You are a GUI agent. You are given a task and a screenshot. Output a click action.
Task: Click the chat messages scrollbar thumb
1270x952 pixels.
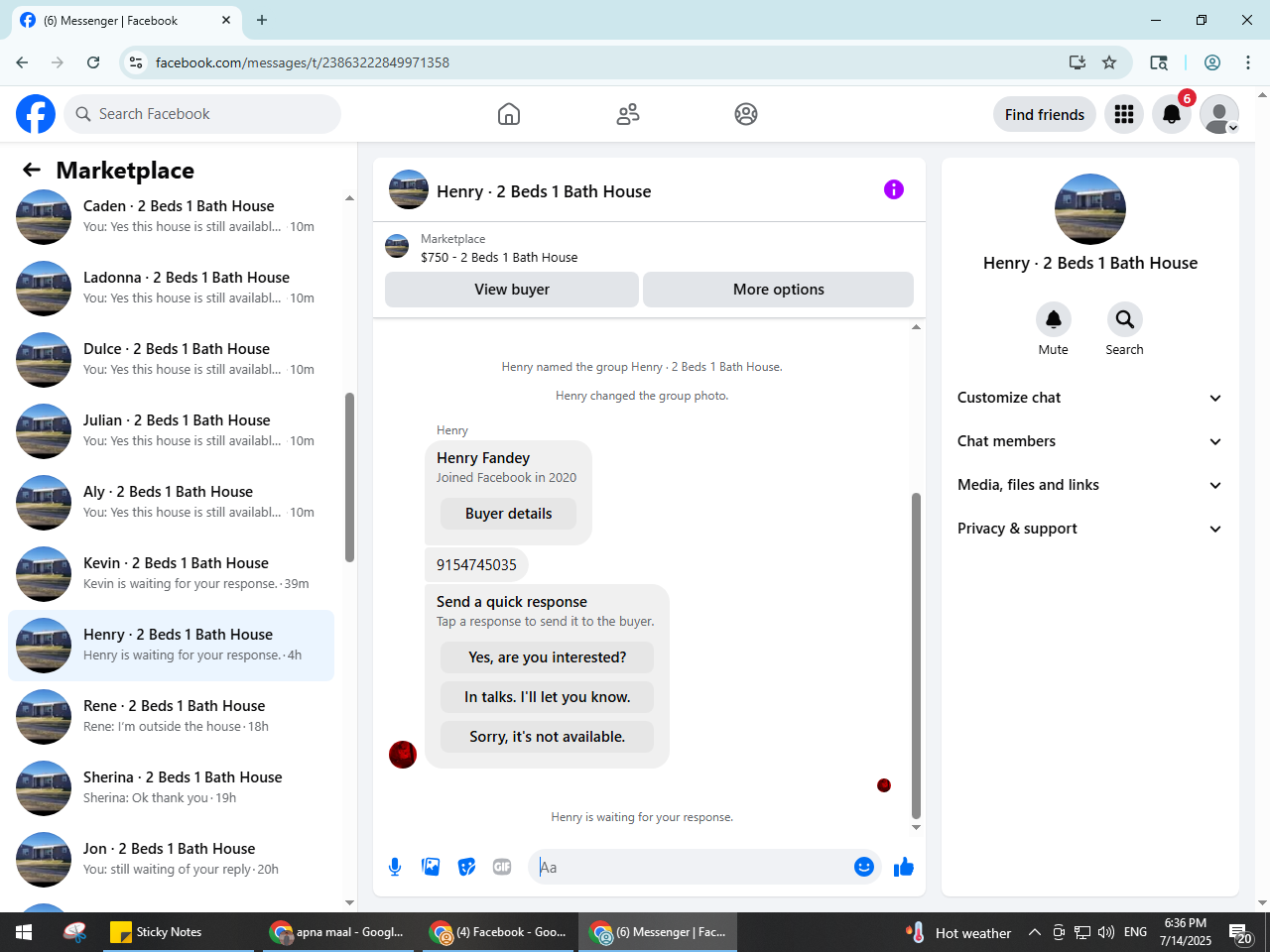tap(916, 655)
